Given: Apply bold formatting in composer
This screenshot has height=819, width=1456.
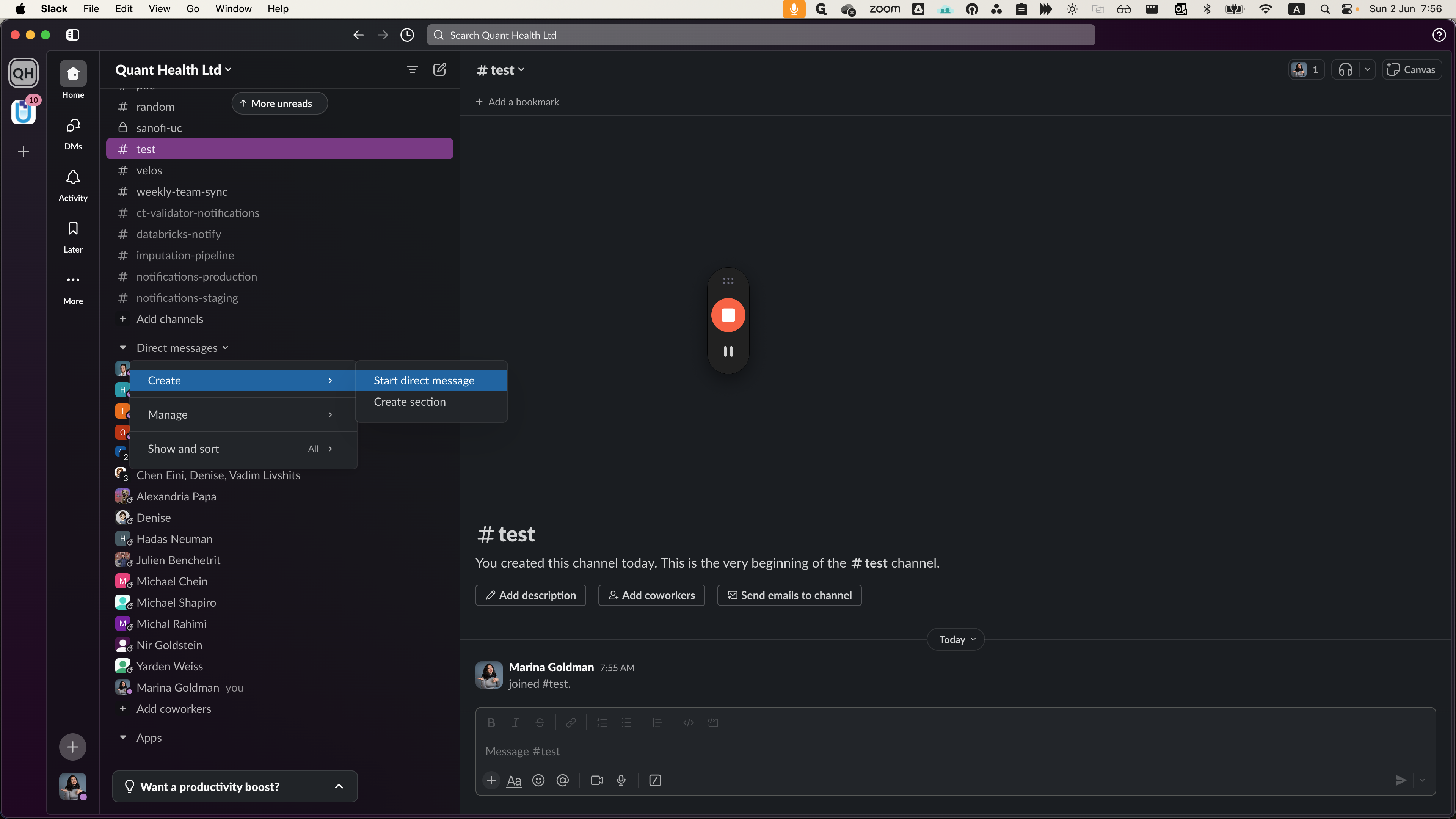Looking at the screenshot, I should click(491, 723).
